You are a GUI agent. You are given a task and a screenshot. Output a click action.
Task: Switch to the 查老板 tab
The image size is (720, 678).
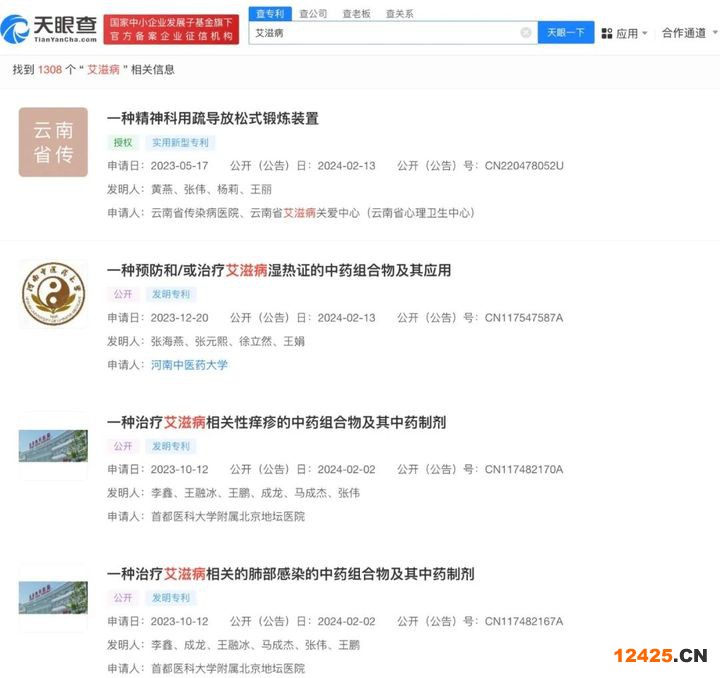356,13
